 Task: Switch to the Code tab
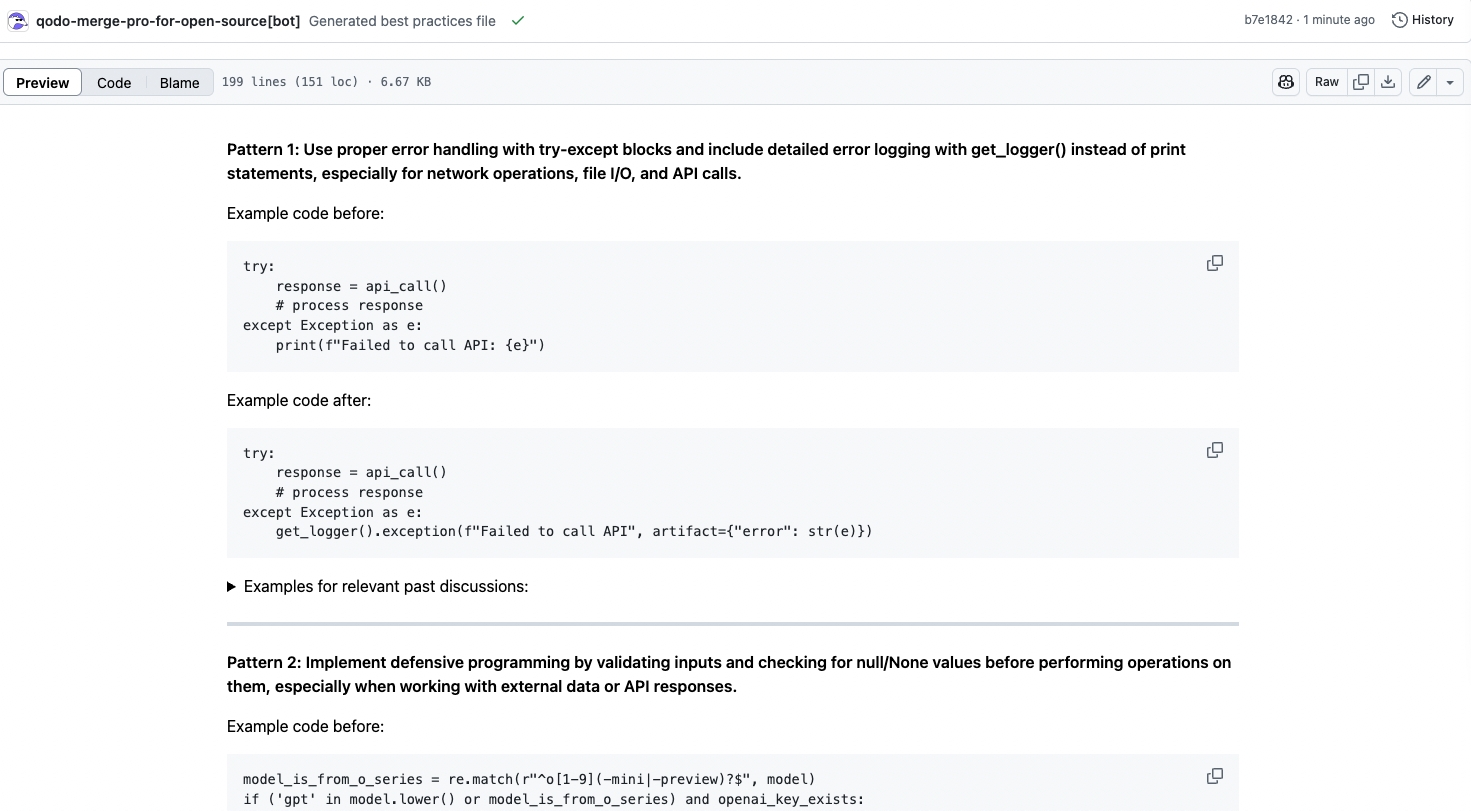[114, 82]
